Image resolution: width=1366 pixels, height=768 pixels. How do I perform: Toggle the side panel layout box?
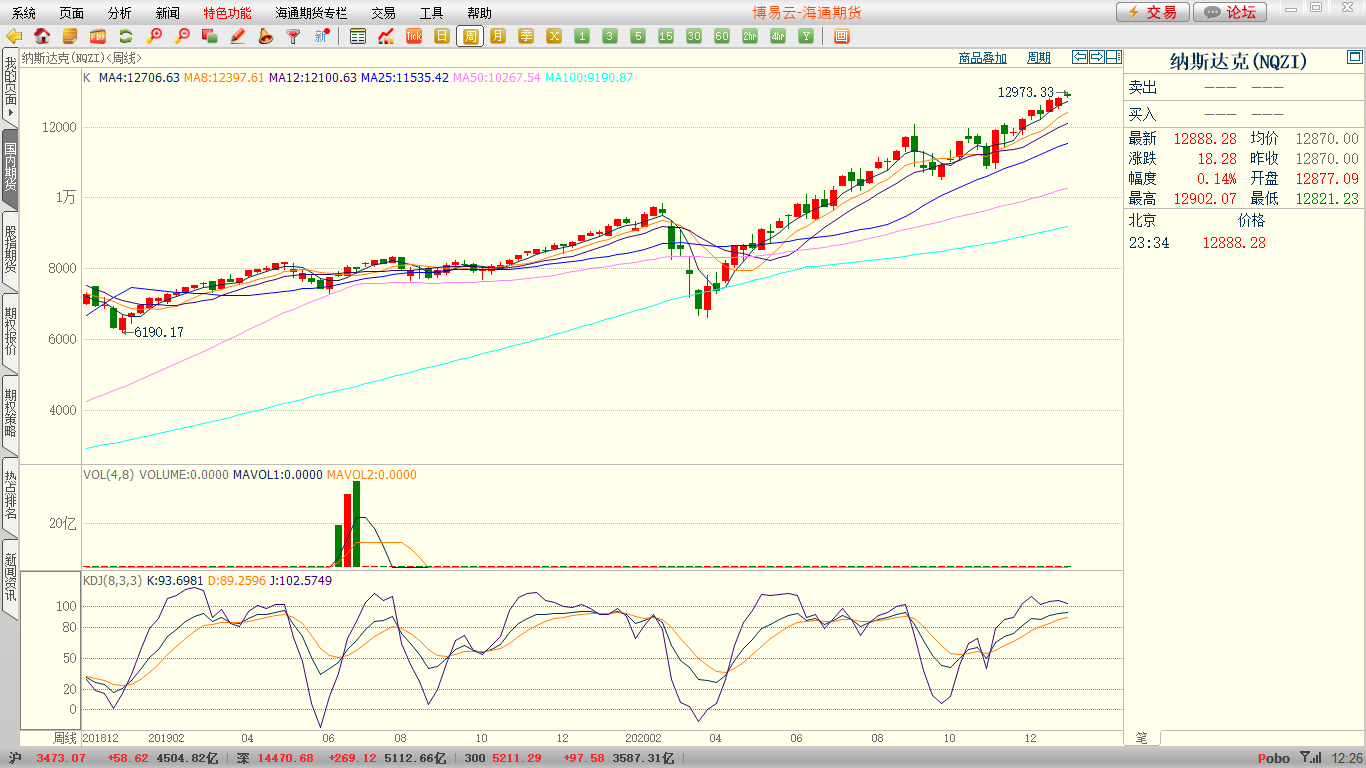(1114, 57)
